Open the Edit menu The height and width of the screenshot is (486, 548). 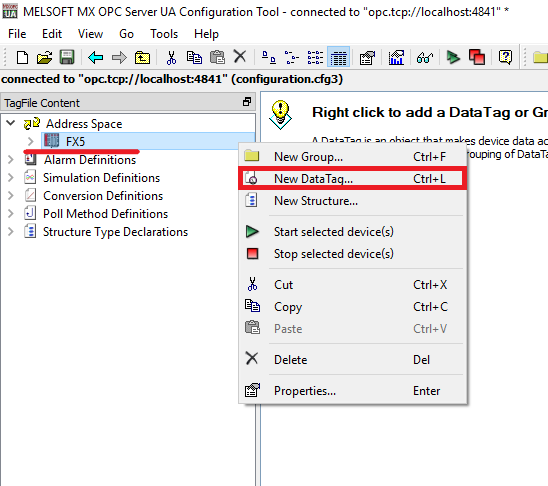(x=52, y=34)
